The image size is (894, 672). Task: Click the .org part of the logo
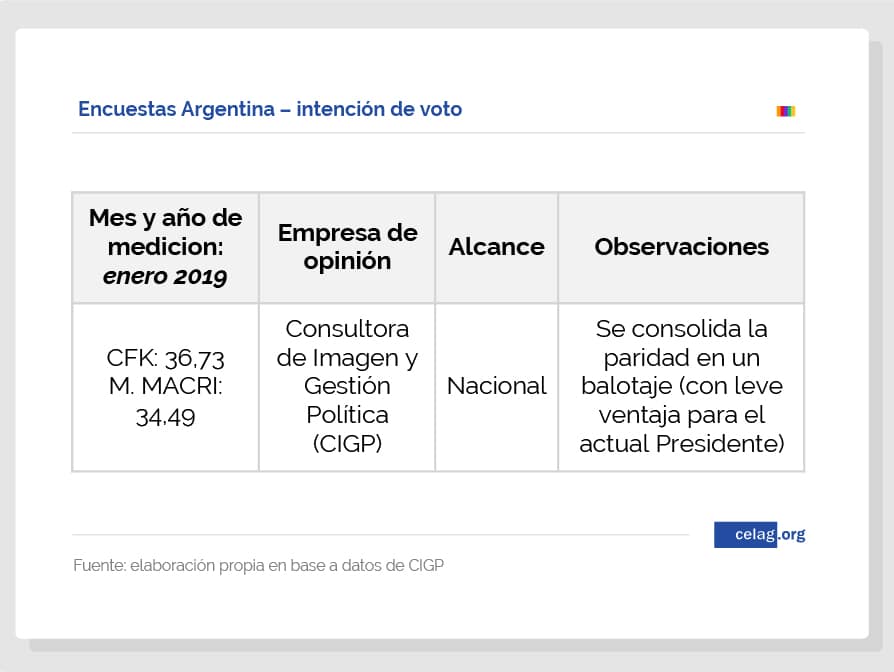point(791,535)
